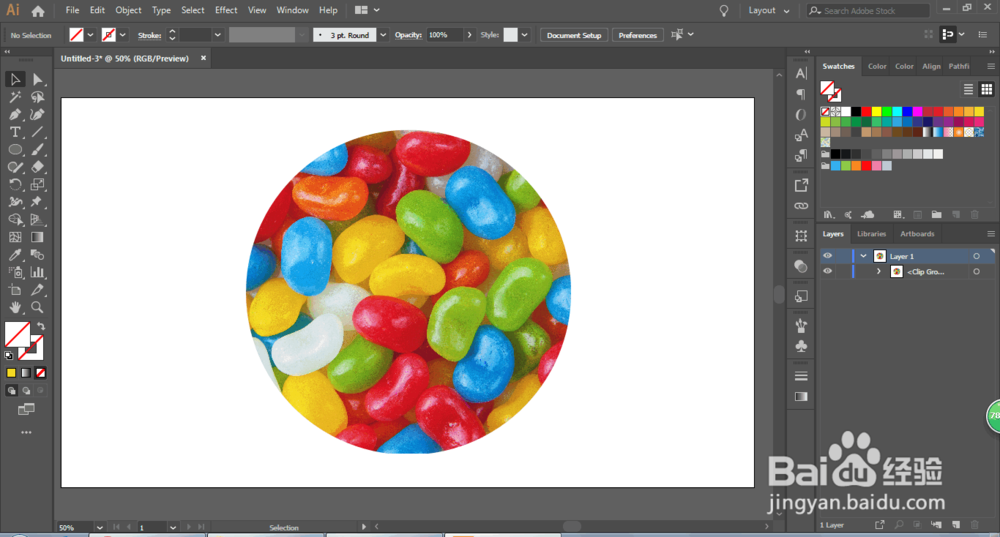1000x537 pixels.
Task: Select the Column Graph tool
Action: (38, 272)
